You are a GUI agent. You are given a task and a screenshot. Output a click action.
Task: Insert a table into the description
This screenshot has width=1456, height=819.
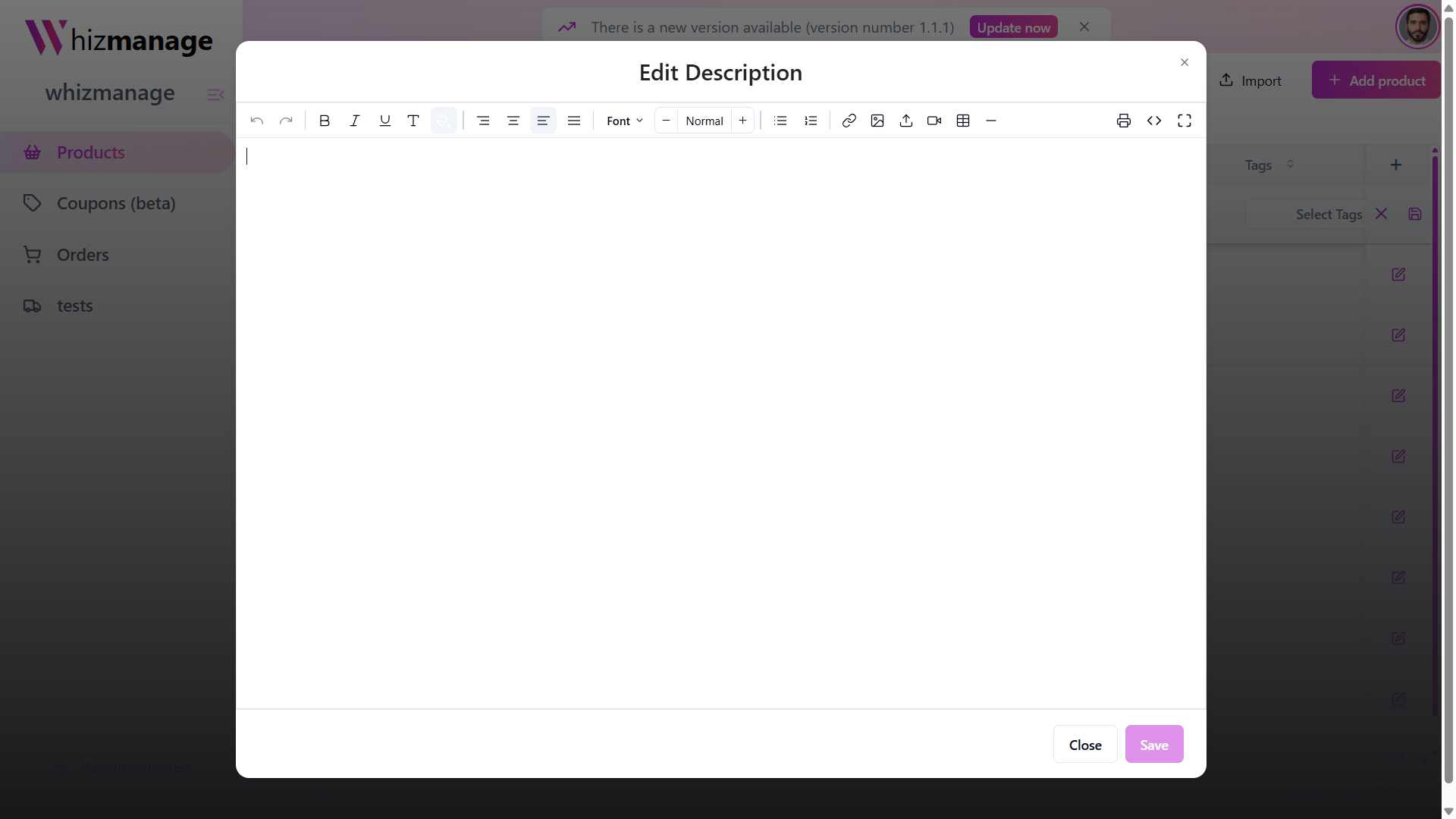pos(963,121)
